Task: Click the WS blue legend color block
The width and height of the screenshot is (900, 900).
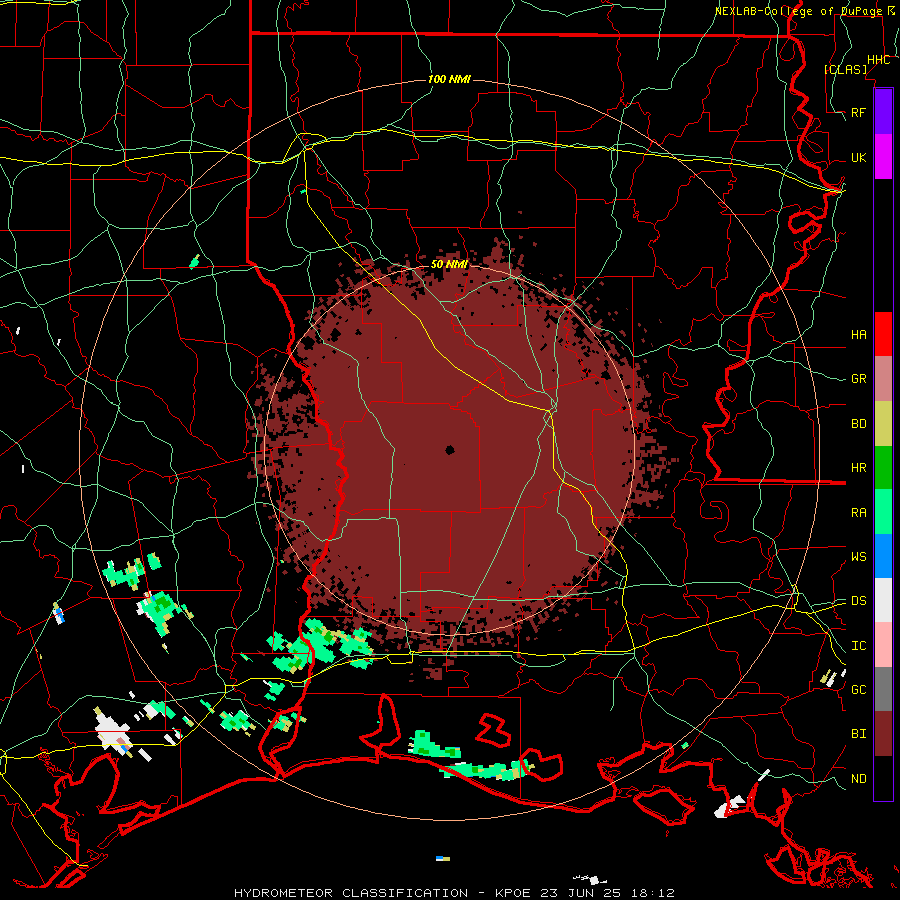Action: [883, 556]
